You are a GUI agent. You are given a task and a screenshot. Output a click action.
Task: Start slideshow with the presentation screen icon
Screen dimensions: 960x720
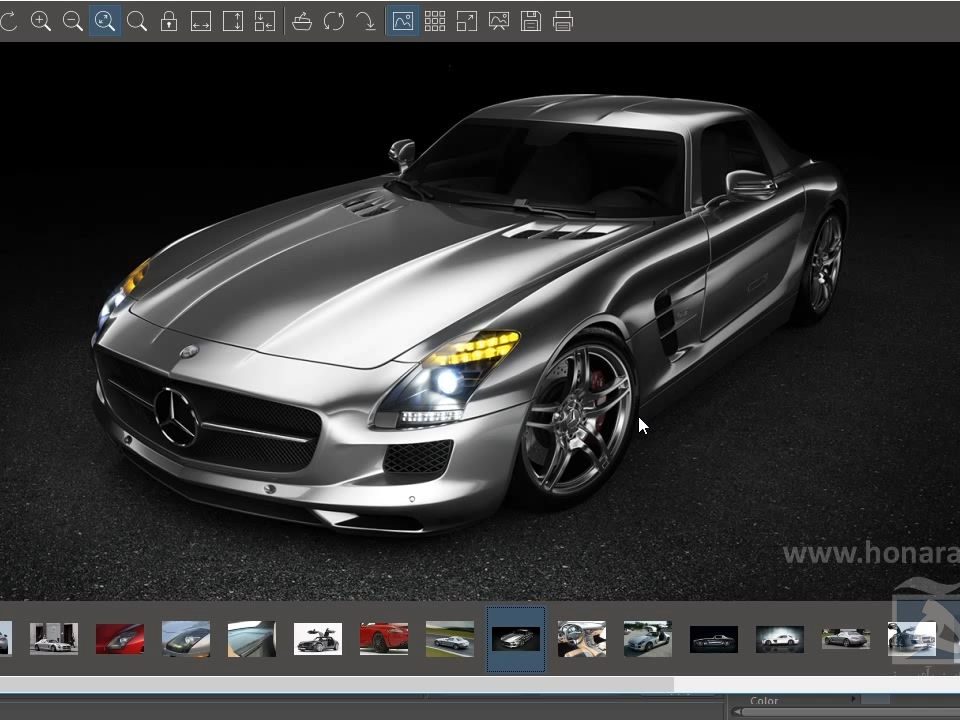499,21
